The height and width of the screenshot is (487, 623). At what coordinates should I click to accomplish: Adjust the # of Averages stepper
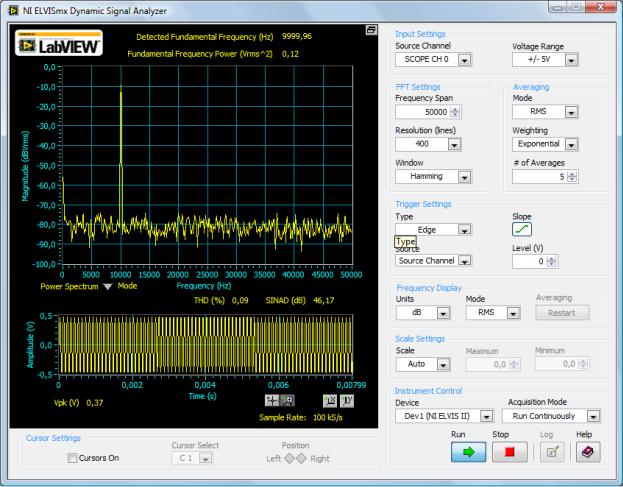point(572,177)
